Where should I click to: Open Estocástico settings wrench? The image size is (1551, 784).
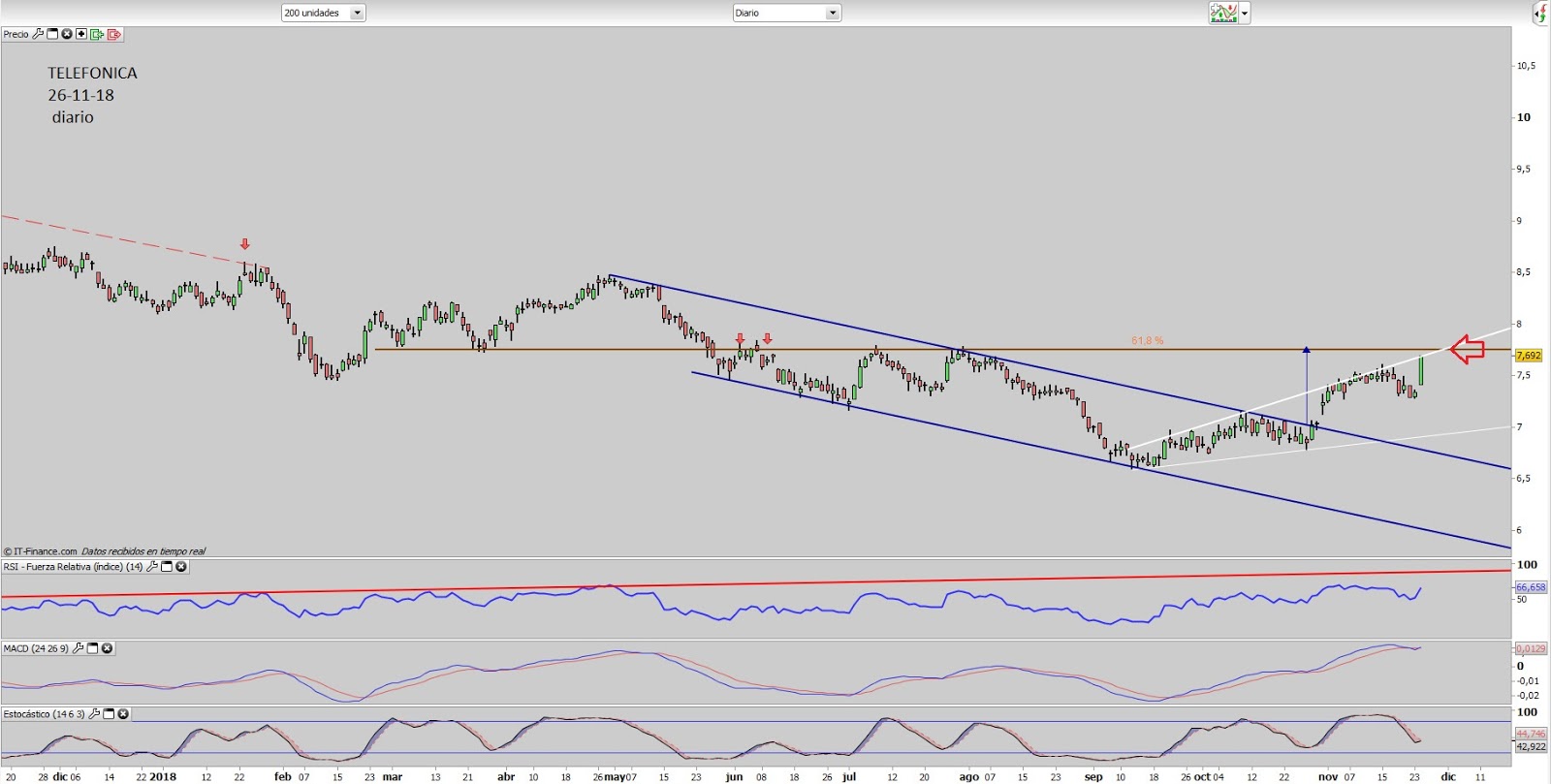point(94,714)
